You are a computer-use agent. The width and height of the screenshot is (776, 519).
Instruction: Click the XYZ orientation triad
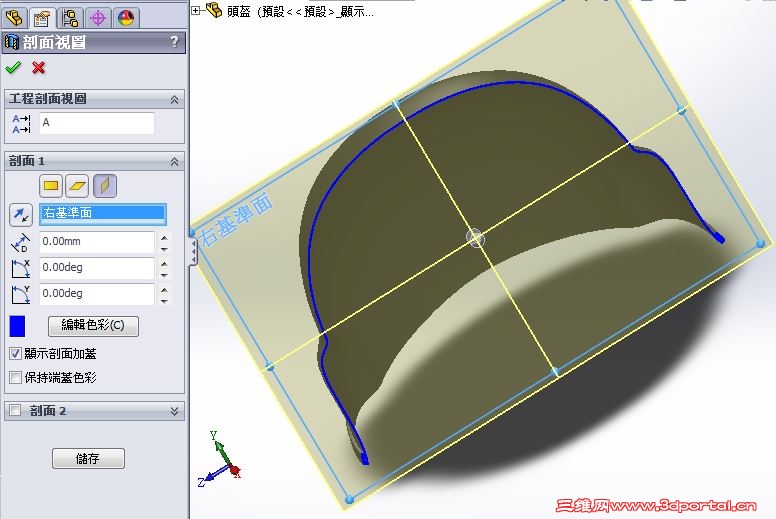point(219,460)
